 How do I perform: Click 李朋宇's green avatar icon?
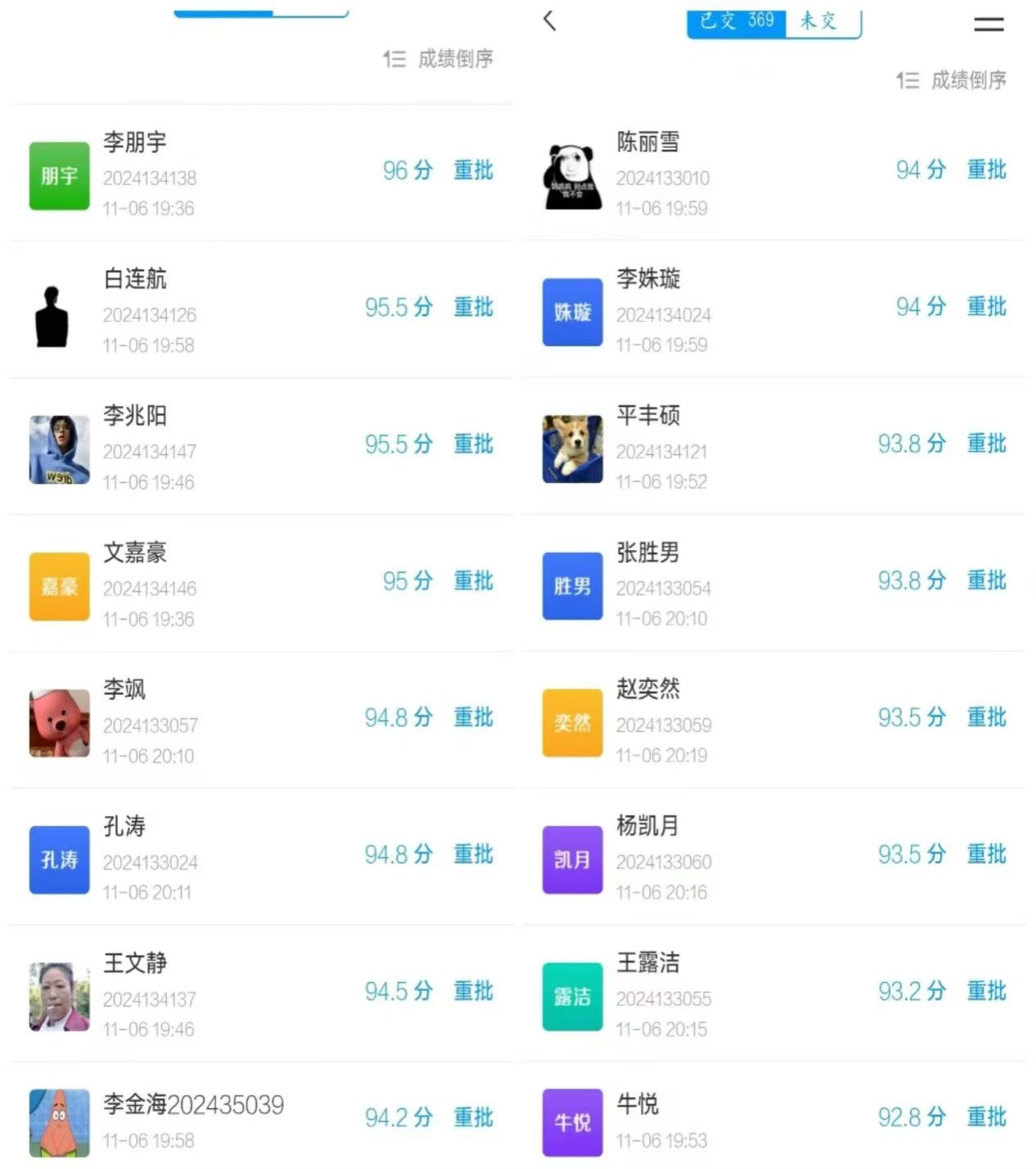pyautogui.click(x=60, y=176)
